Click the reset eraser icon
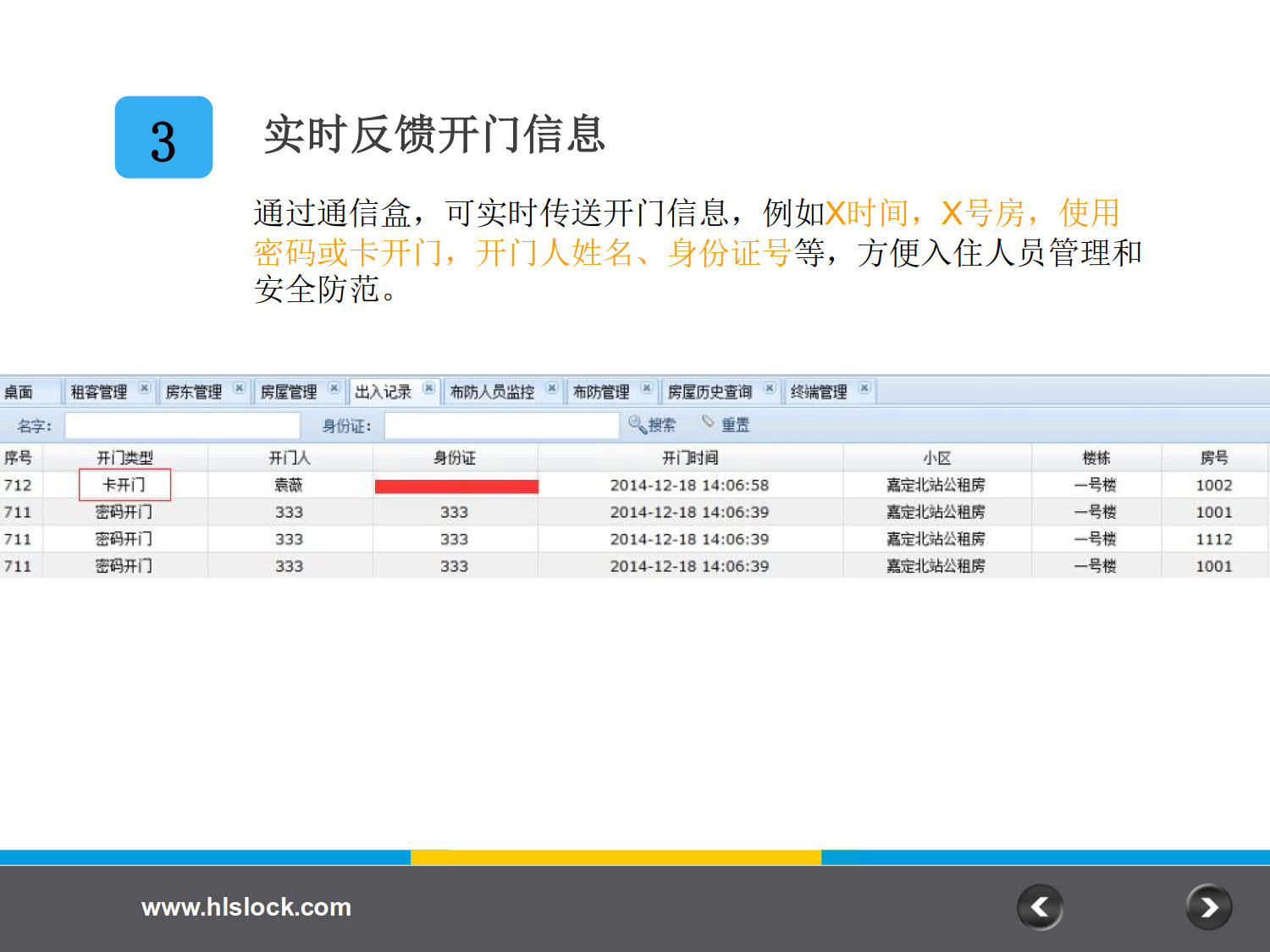 [709, 422]
